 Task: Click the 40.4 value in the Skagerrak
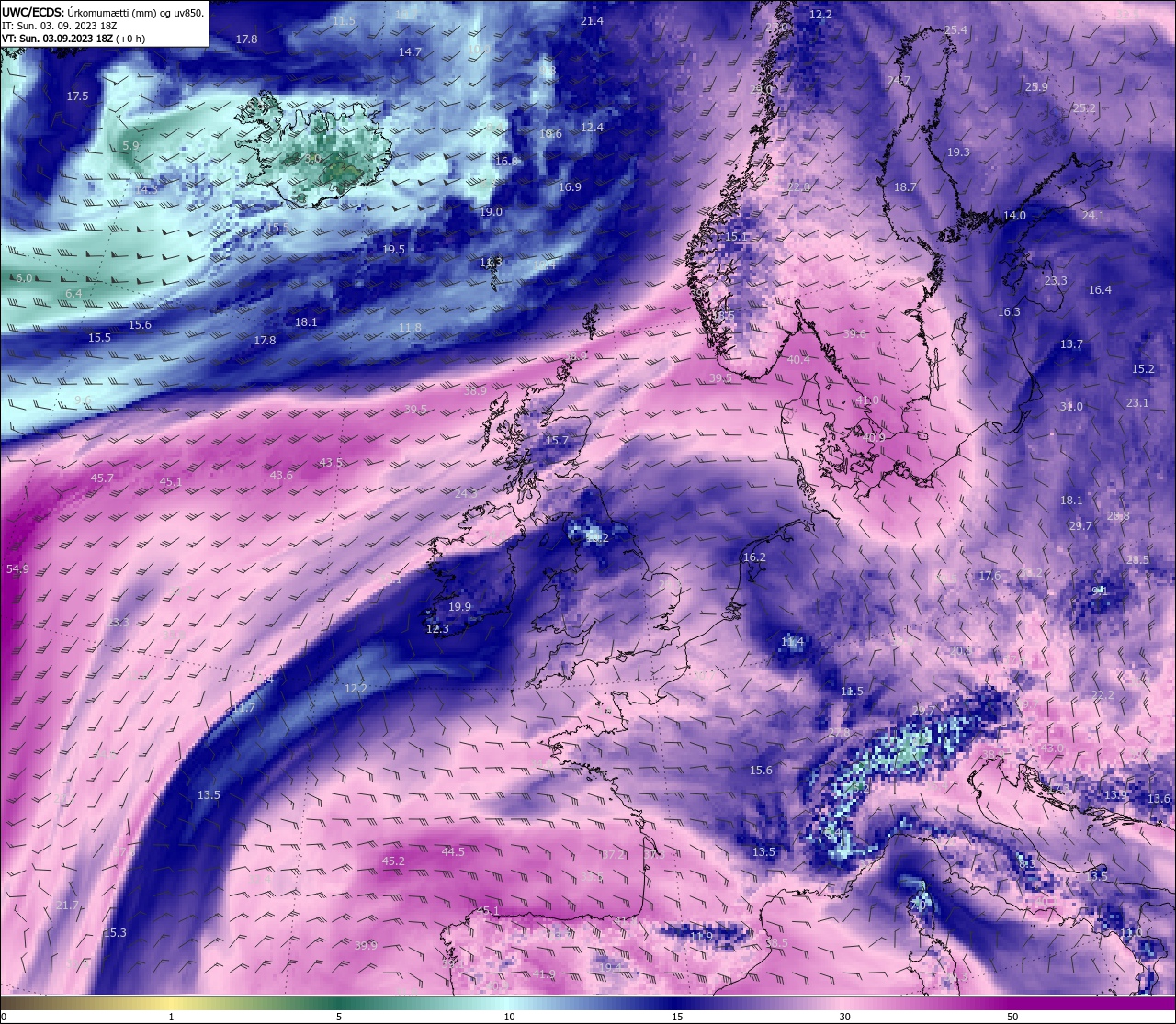click(798, 360)
